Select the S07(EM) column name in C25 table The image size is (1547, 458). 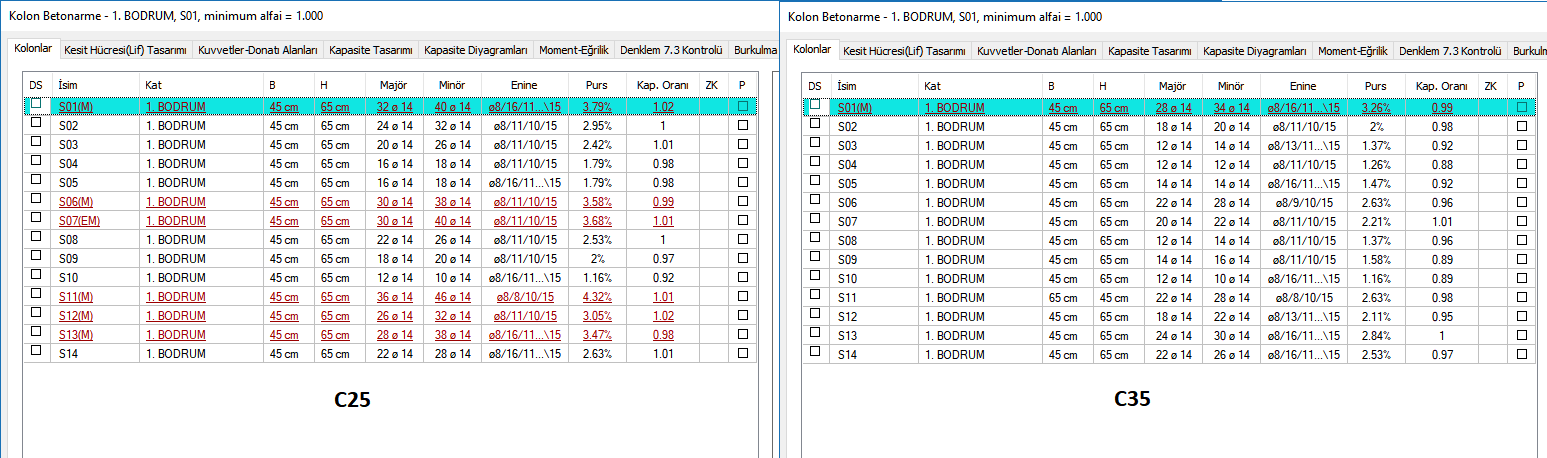click(78, 221)
